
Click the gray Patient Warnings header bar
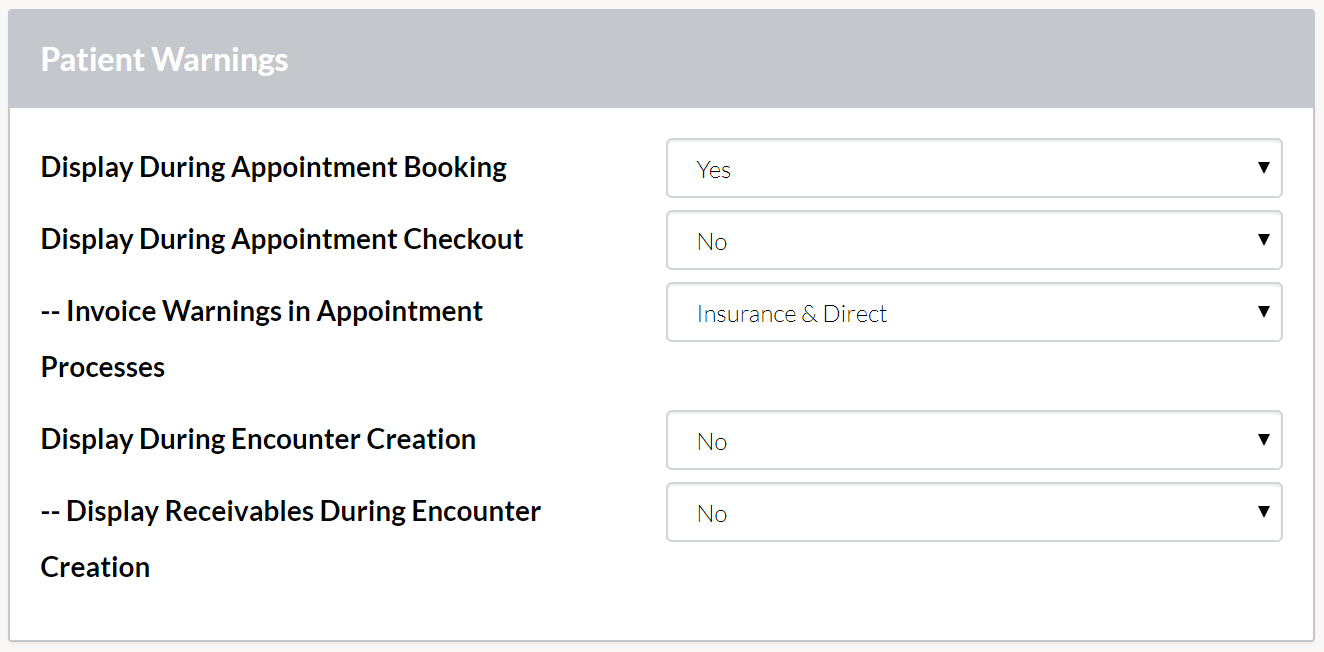coord(661,59)
